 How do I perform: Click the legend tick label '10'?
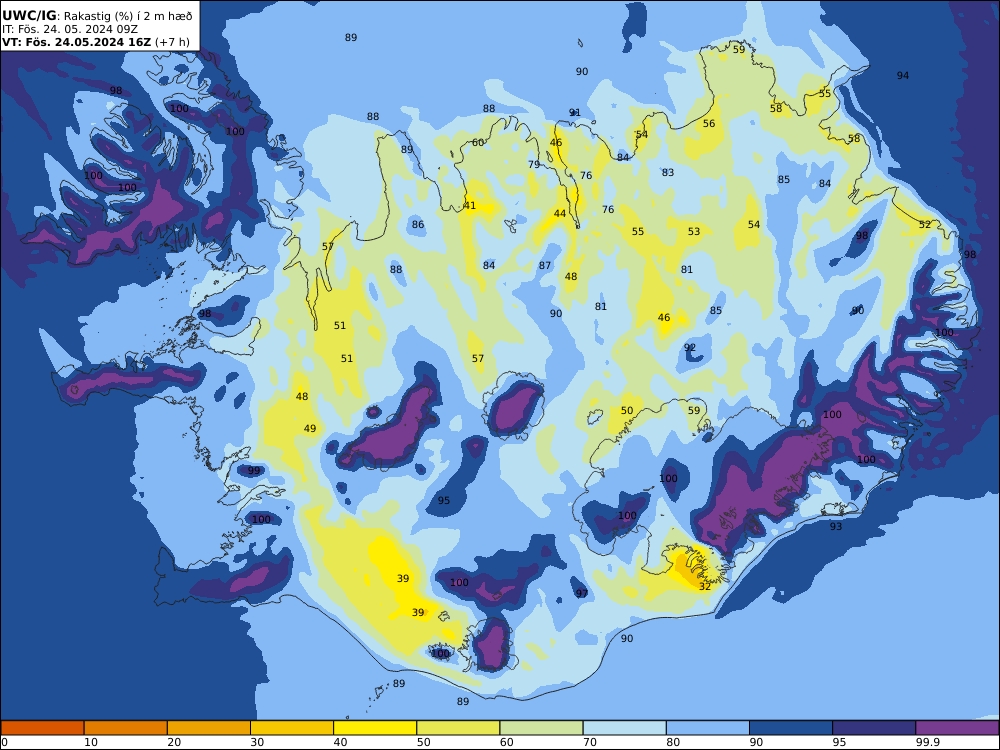[x=91, y=742]
